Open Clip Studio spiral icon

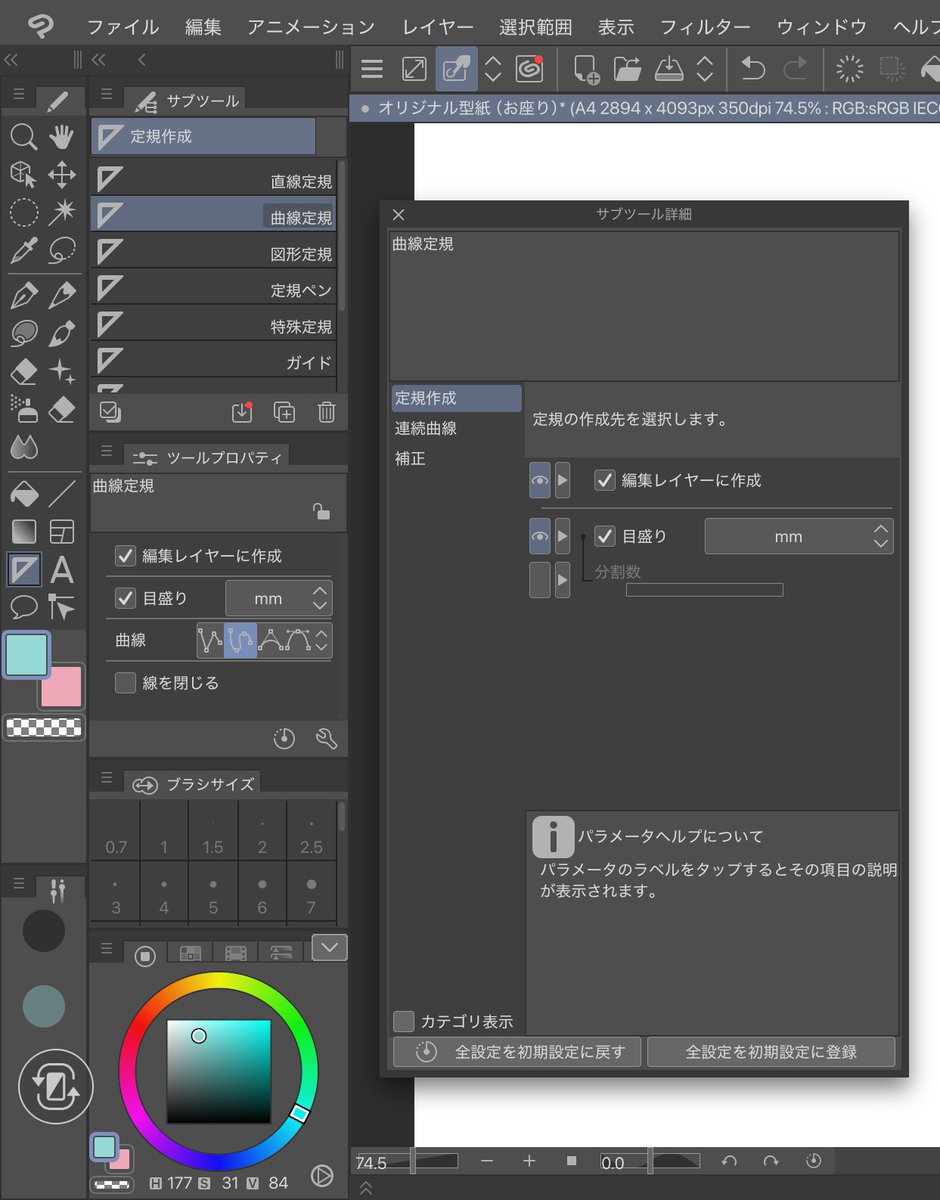pyautogui.click(x=528, y=68)
